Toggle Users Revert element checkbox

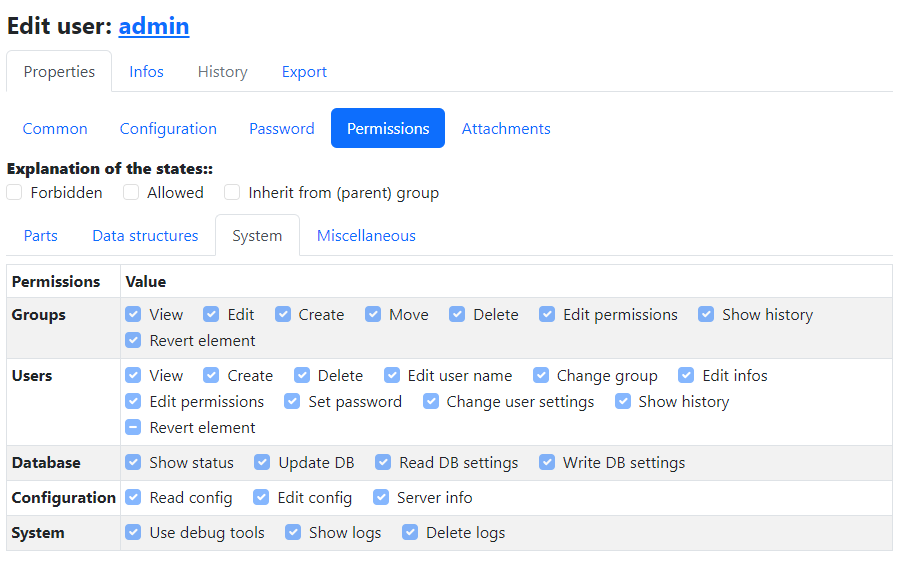pos(133,428)
